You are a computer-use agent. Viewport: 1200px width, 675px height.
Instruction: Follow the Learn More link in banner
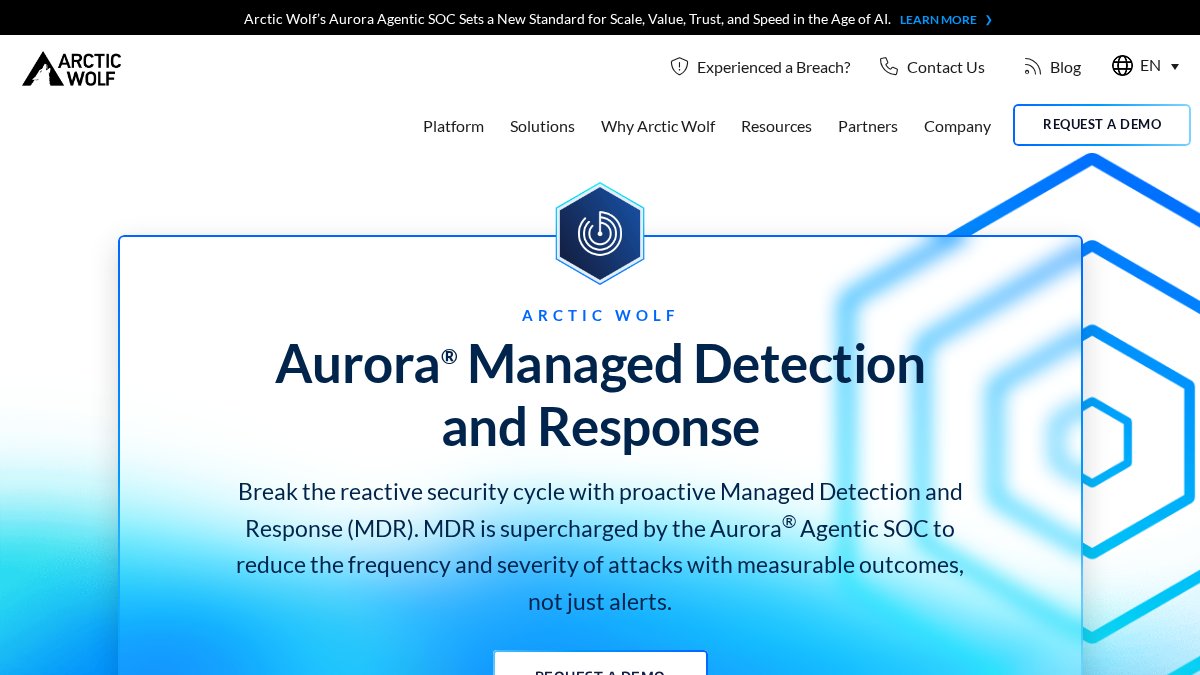click(938, 20)
